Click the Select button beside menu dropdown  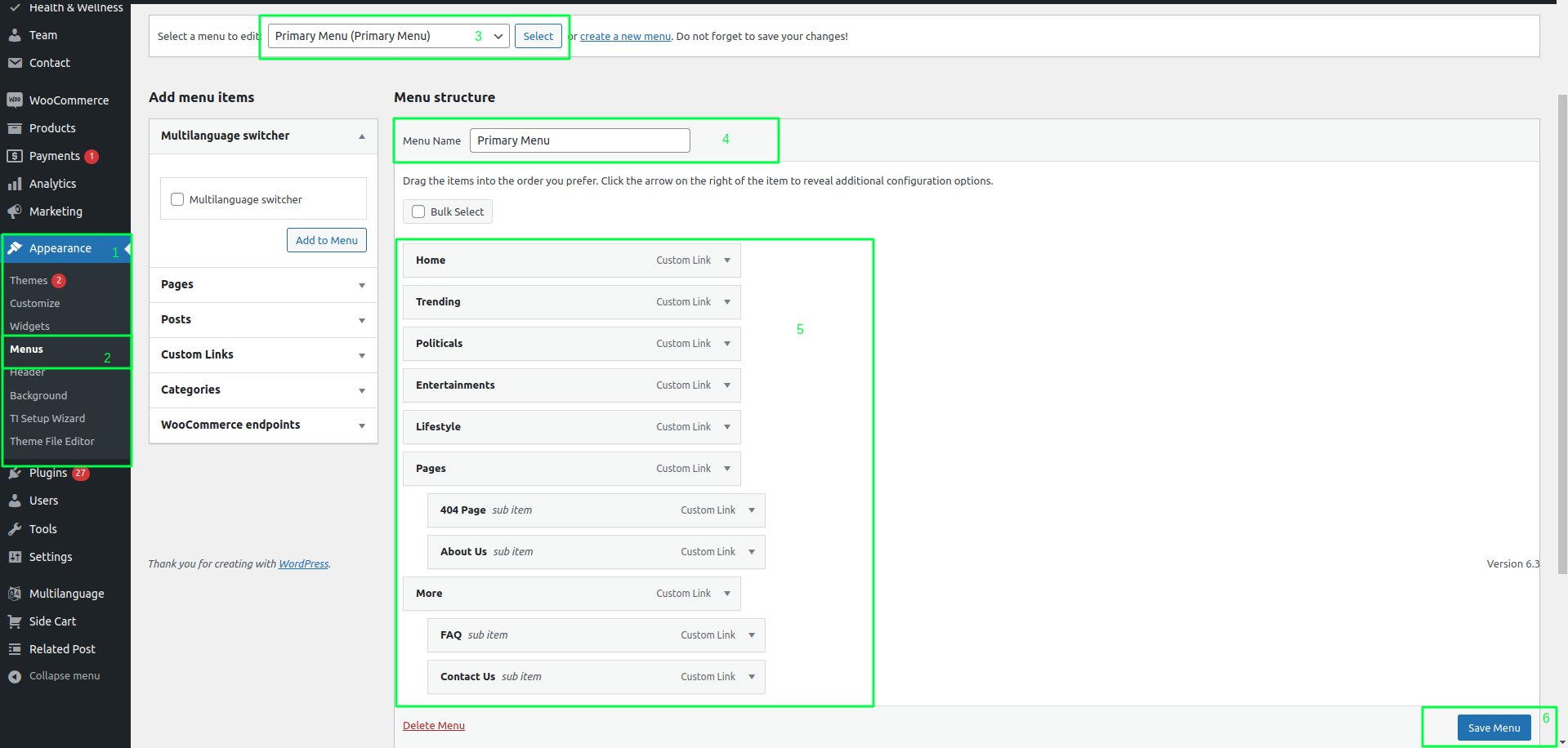(x=538, y=36)
